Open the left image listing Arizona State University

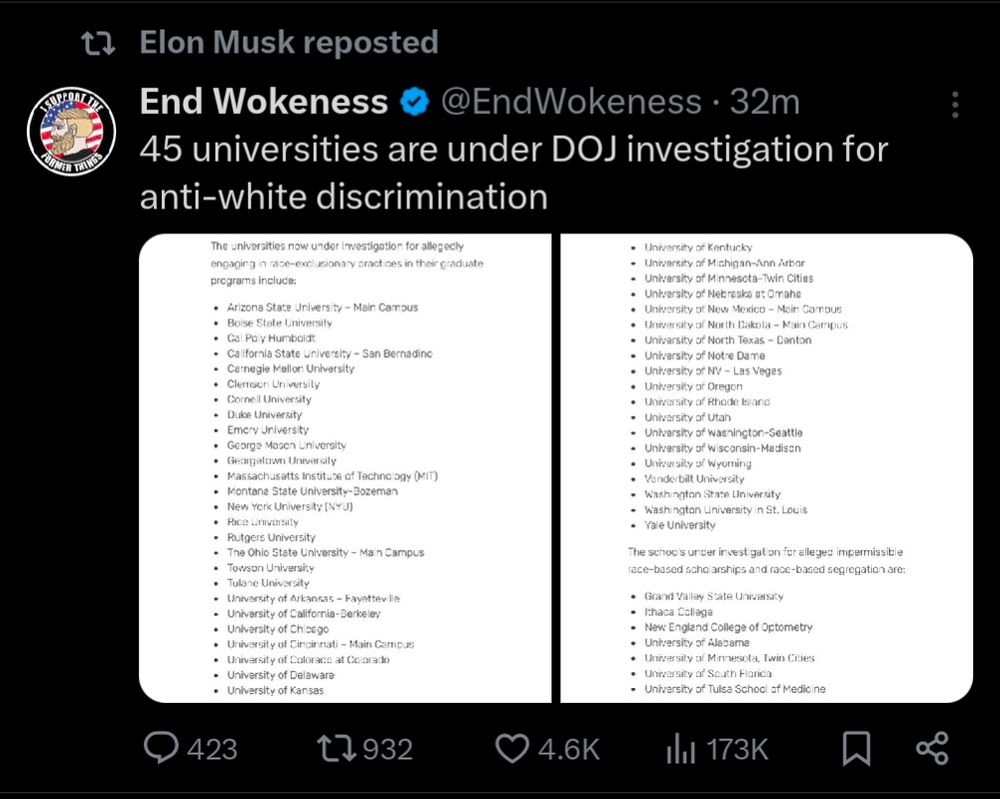pyautogui.click(x=345, y=468)
